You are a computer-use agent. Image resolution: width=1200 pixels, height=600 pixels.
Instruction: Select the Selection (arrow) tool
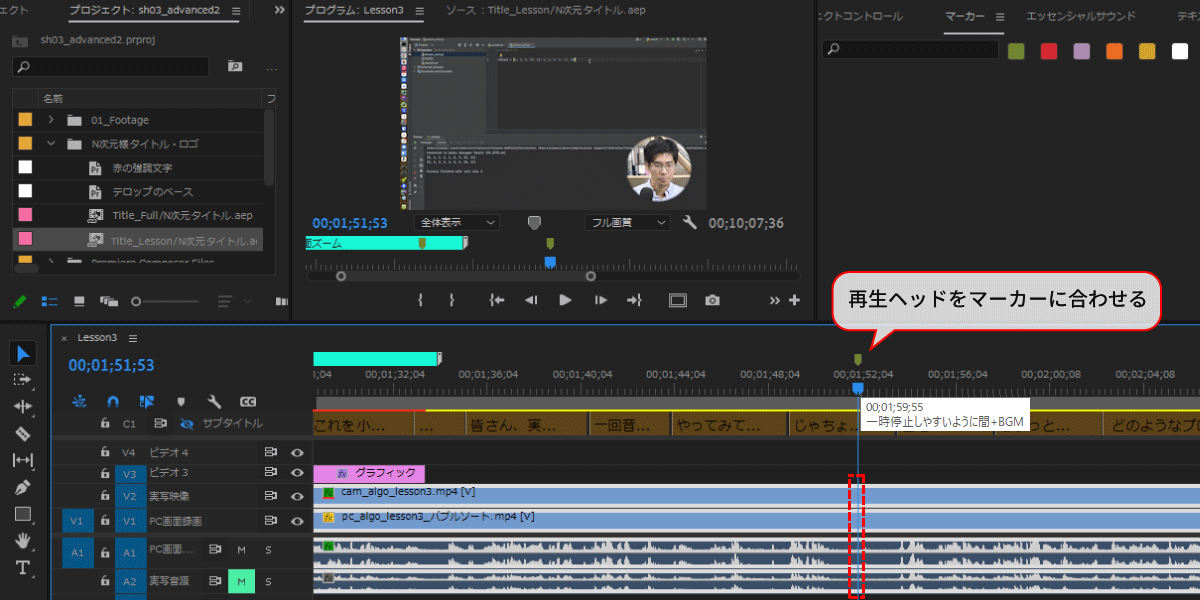point(24,353)
